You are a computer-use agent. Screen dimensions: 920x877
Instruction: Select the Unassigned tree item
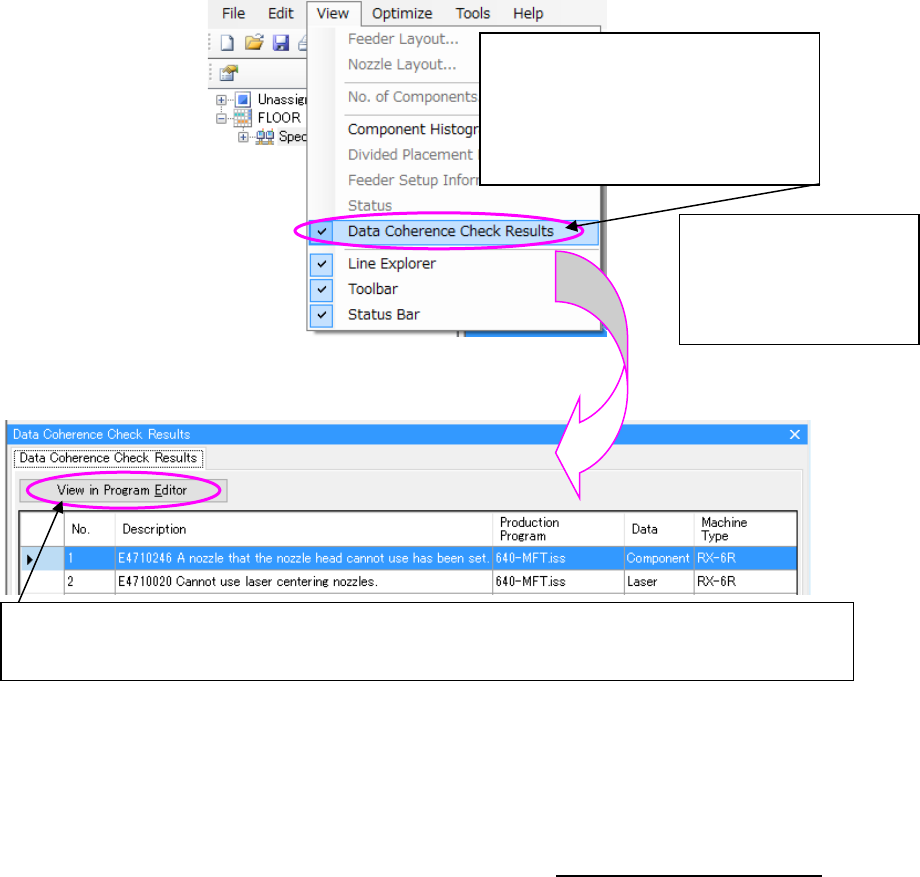pyautogui.click(x=282, y=99)
